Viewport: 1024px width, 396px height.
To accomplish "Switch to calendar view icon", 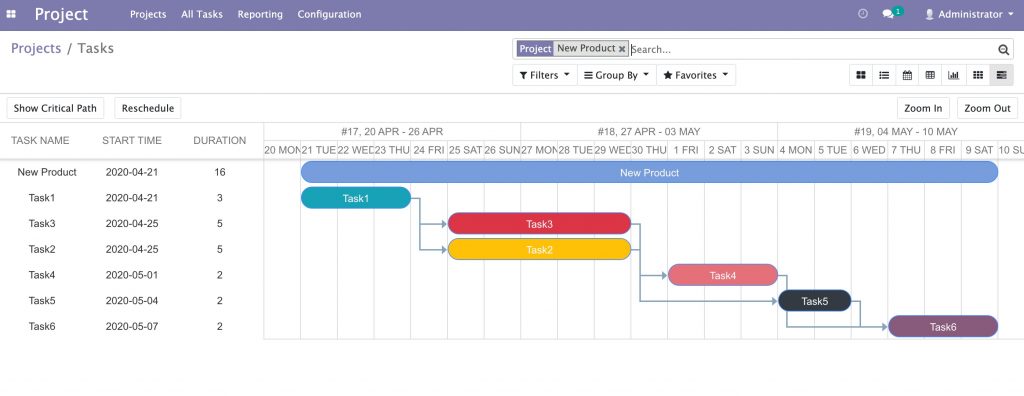I will pos(907,75).
